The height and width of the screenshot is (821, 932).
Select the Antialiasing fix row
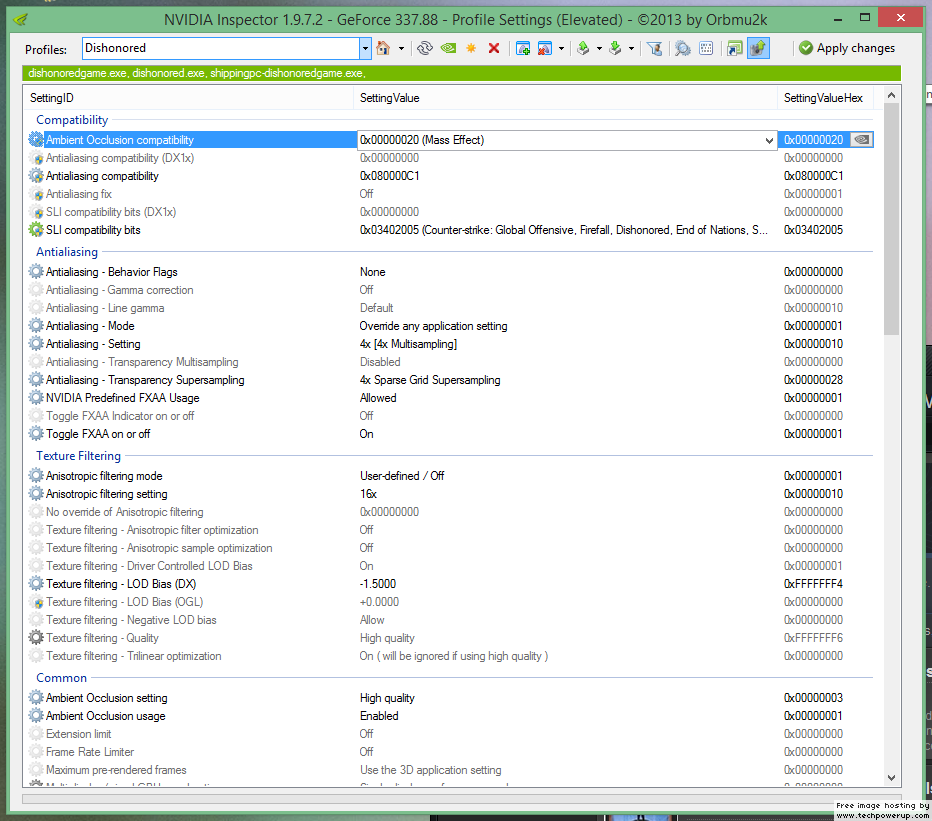click(451, 194)
